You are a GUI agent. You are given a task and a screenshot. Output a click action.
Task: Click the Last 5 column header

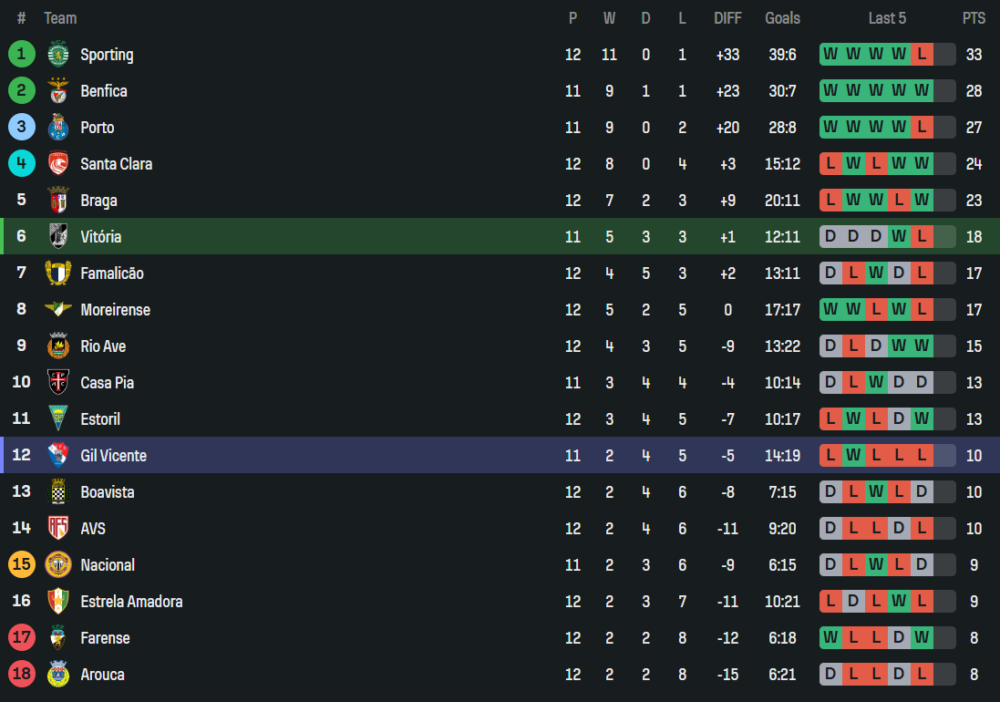click(887, 18)
